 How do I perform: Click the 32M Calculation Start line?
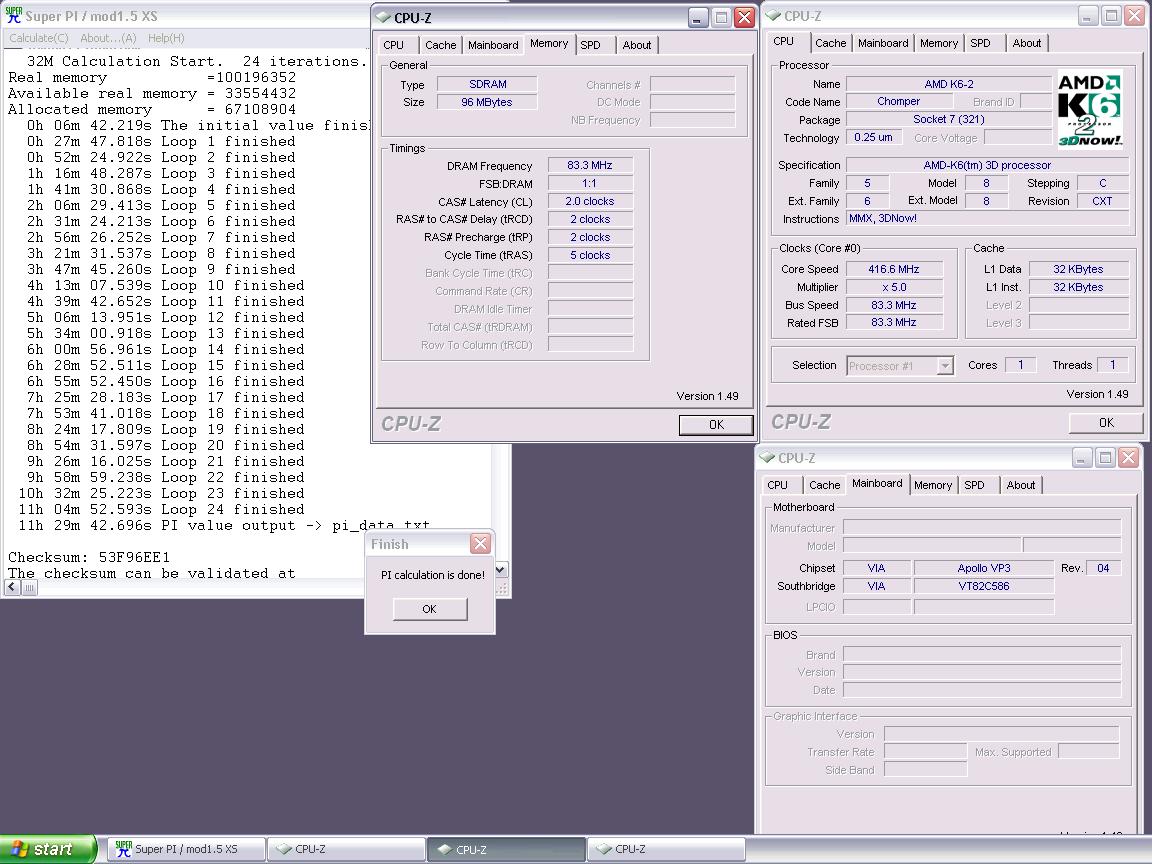(196, 61)
